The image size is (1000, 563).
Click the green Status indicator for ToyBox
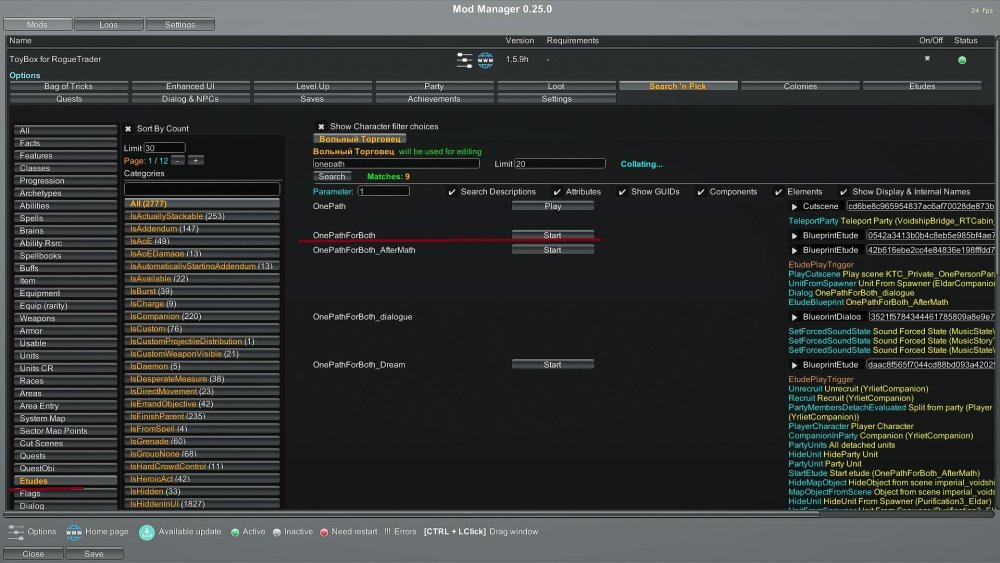tap(962, 60)
